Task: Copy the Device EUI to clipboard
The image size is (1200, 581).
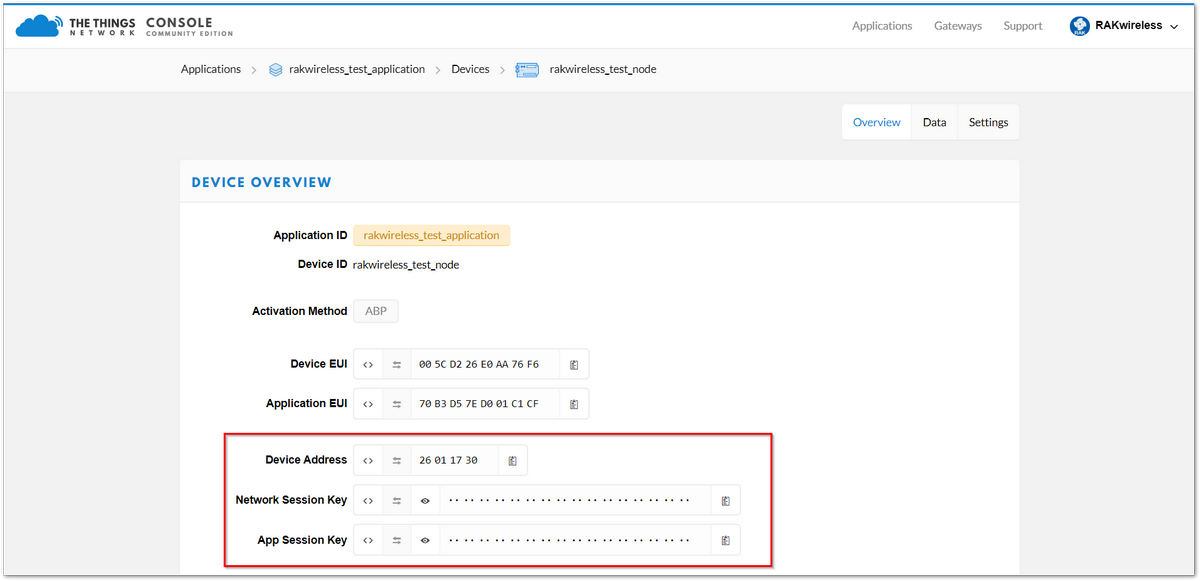Action: (x=574, y=365)
